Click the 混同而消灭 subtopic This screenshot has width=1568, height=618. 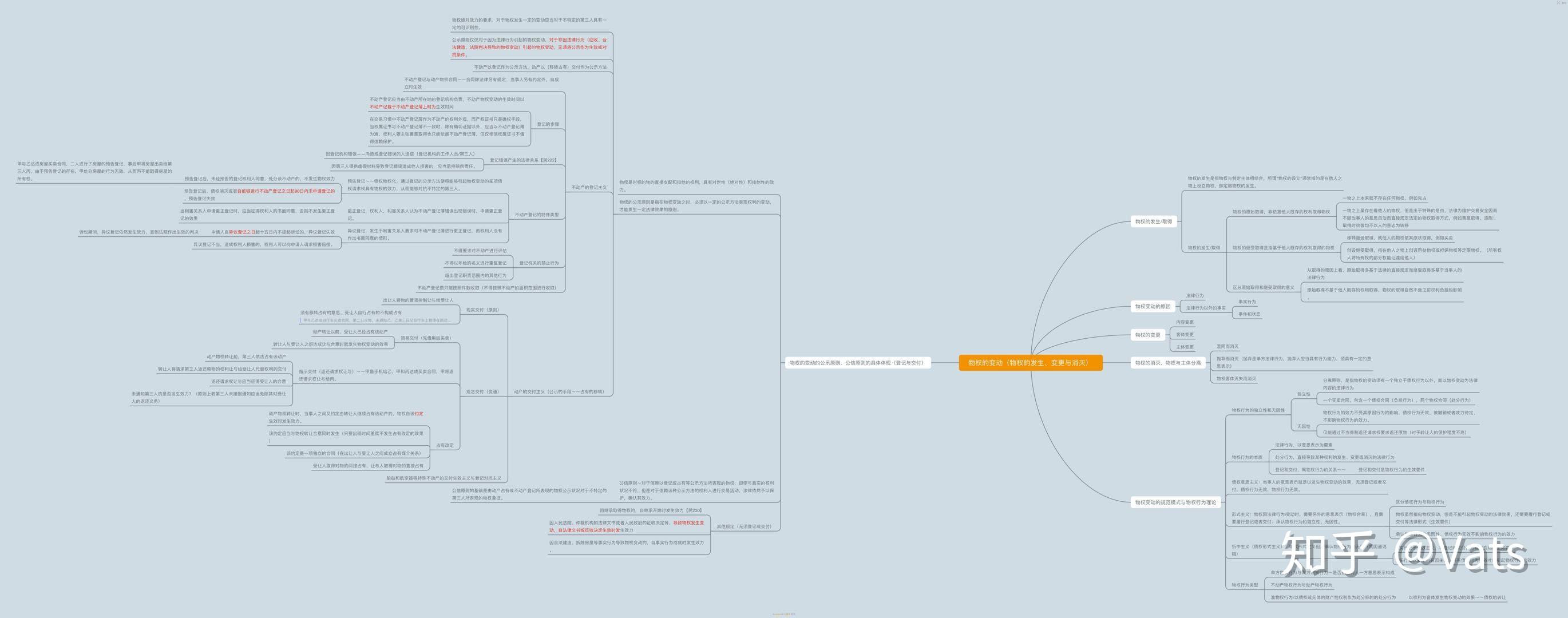tap(1227, 346)
